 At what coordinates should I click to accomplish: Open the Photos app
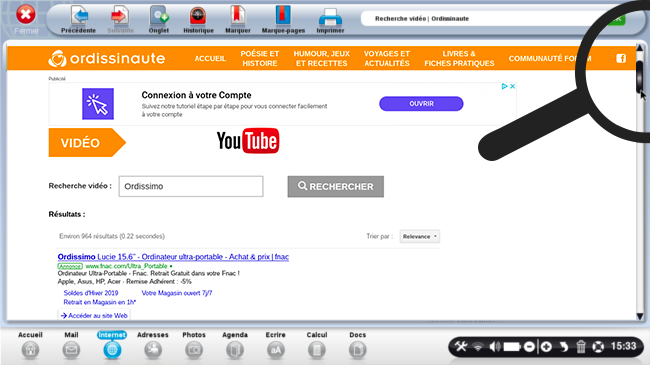[194, 345]
